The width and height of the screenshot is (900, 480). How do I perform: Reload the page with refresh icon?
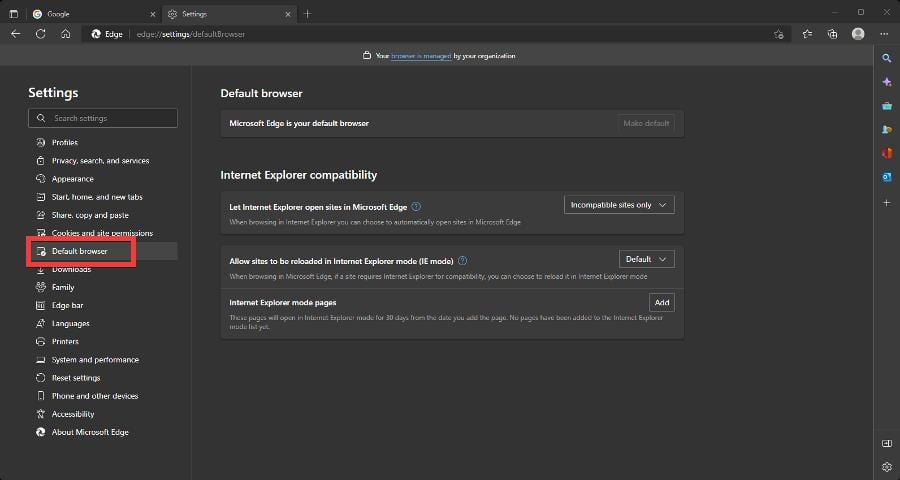(x=40, y=34)
